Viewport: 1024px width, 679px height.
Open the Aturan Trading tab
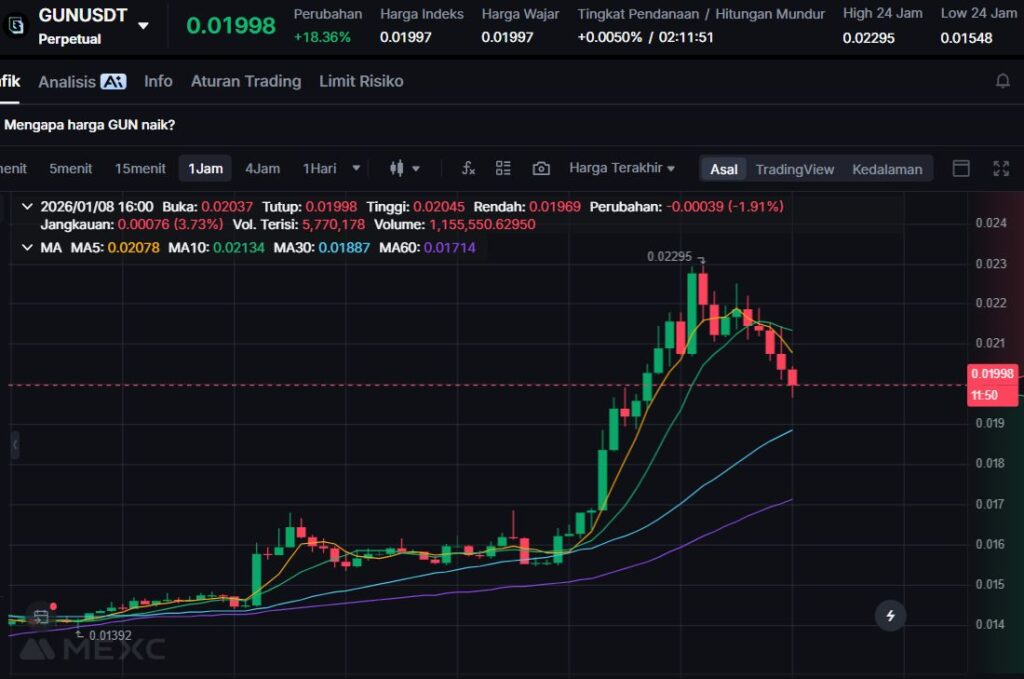(x=245, y=81)
